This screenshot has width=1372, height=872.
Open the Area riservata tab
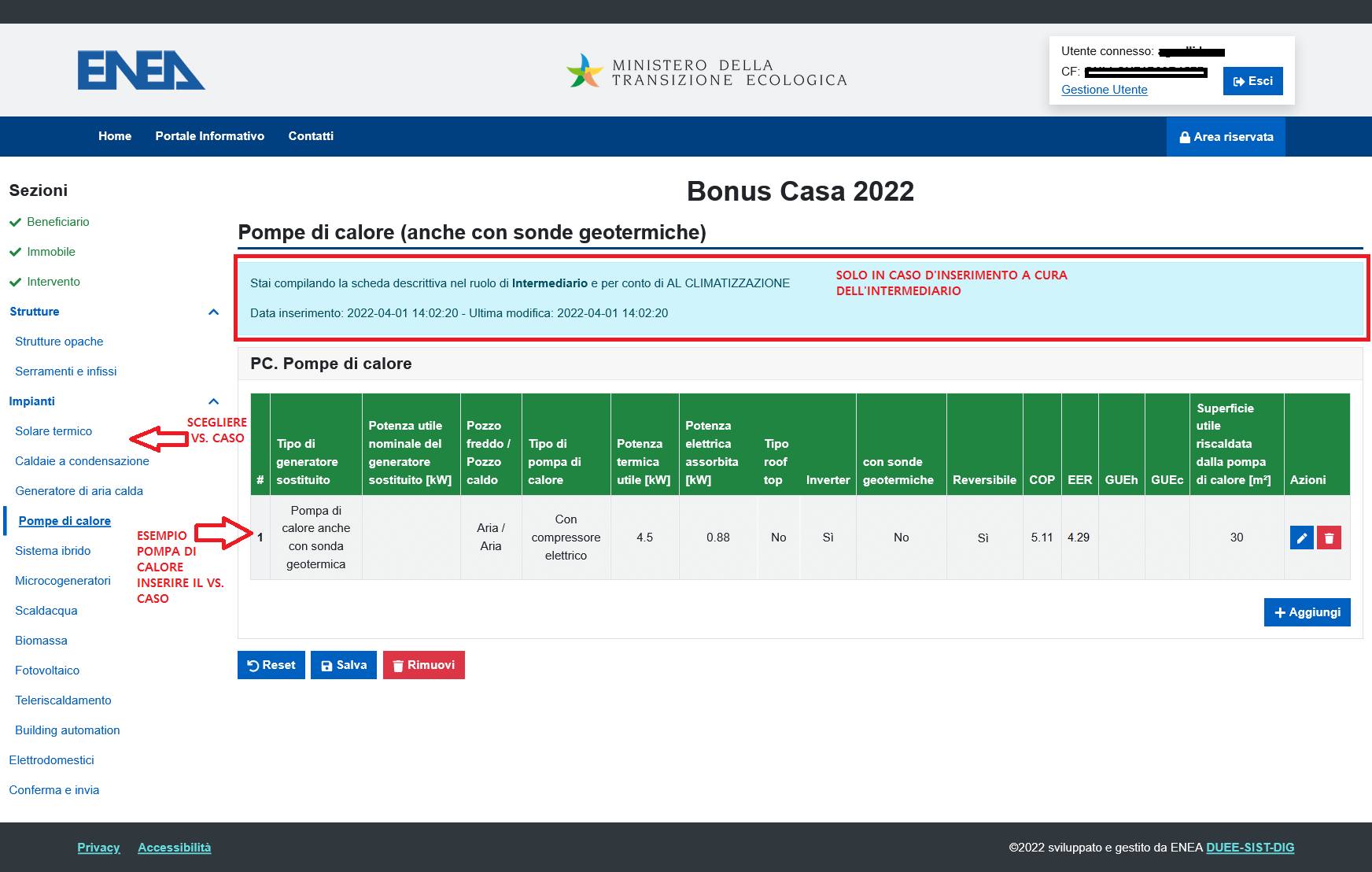pyautogui.click(x=1226, y=137)
